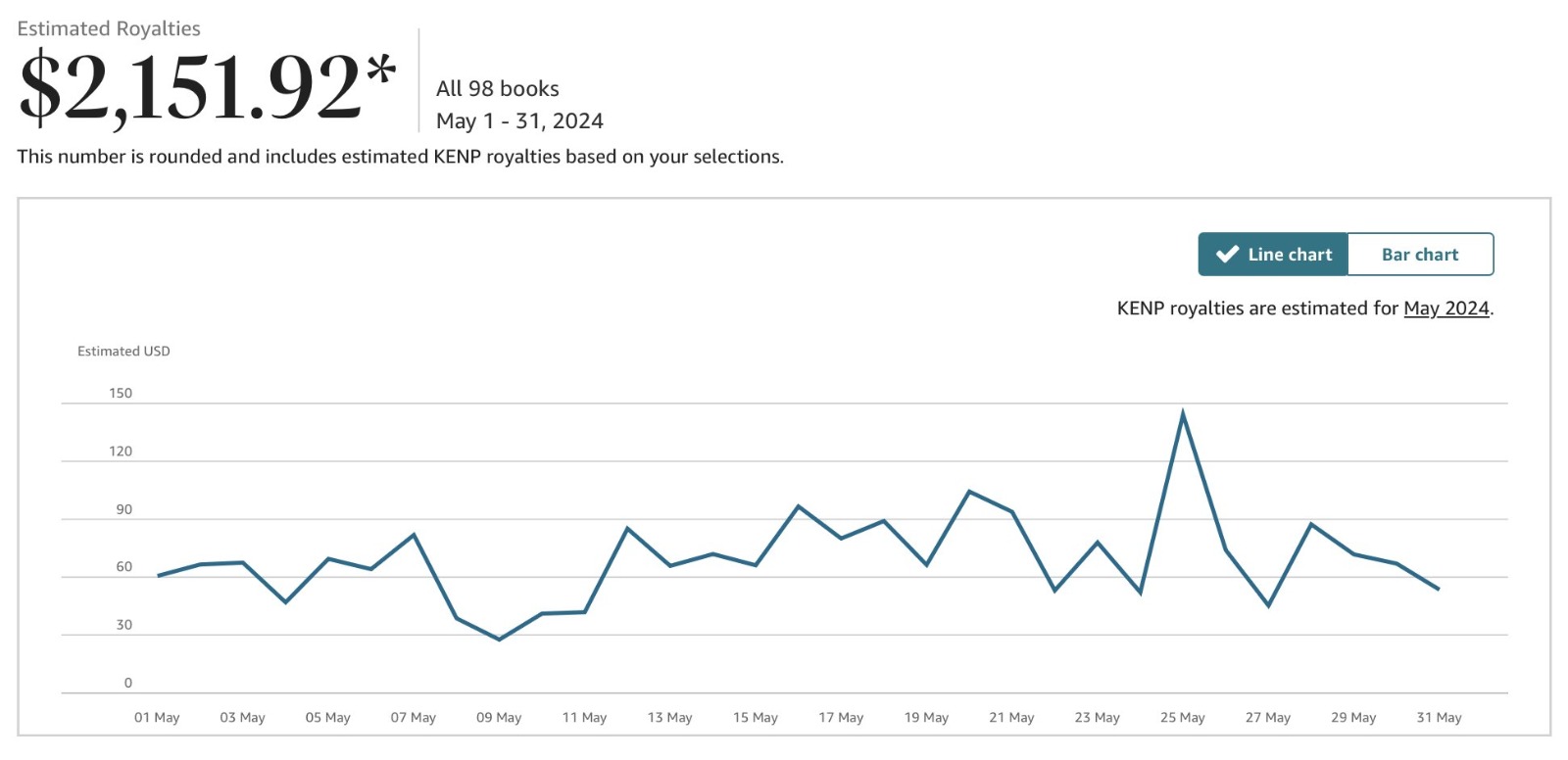Click the "May 1 - 31, 2024" date range
Viewport: 1568px width, 760px height.
coord(519,121)
